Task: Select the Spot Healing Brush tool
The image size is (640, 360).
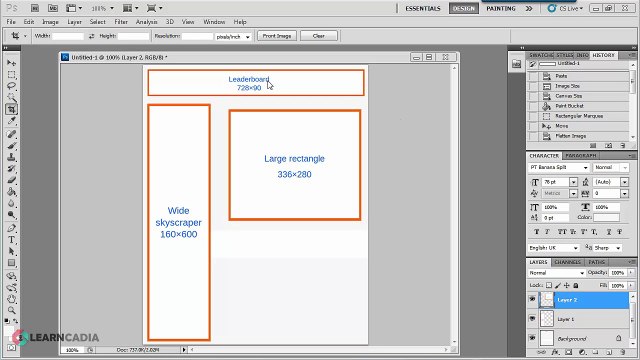Action: (x=11, y=134)
